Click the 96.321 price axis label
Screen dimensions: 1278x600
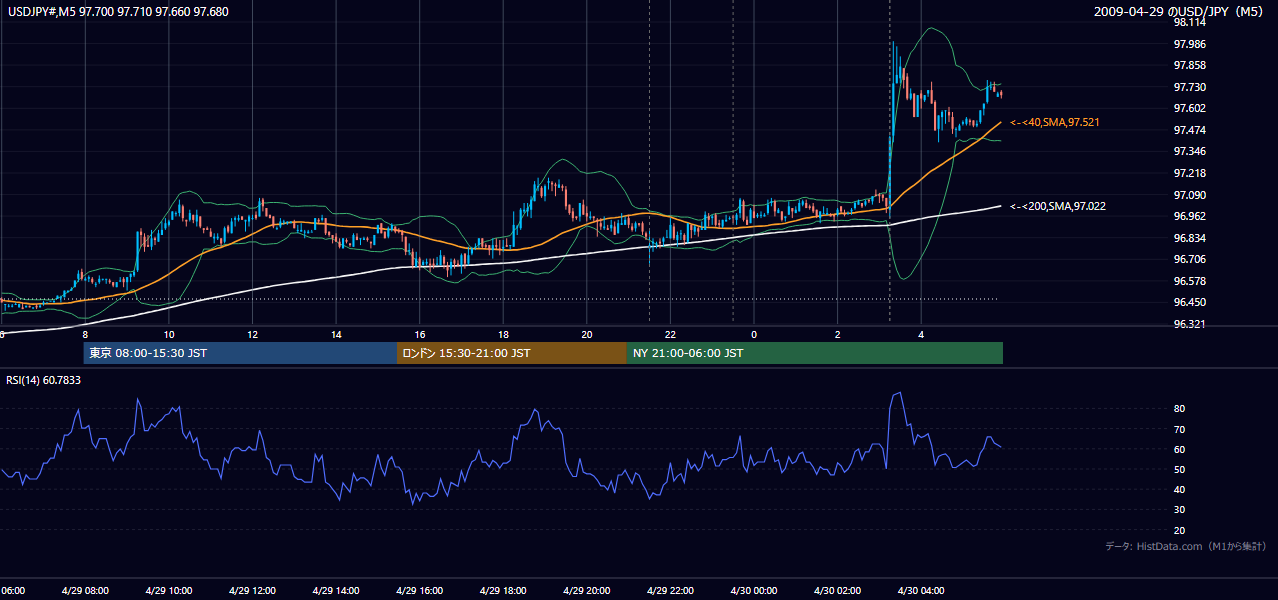click(x=1189, y=324)
